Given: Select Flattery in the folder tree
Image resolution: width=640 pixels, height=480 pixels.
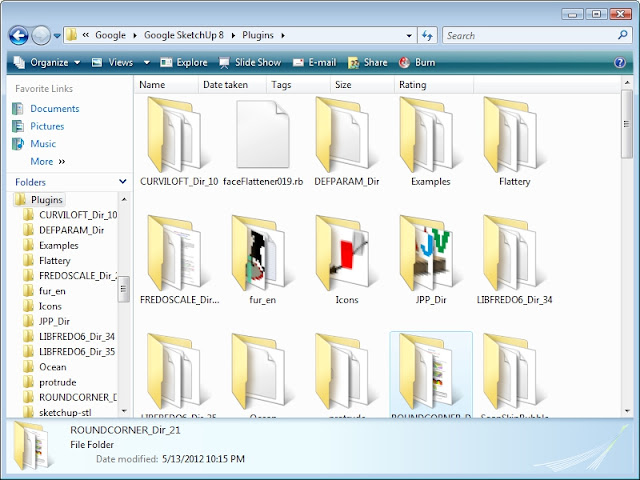Looking at the screenshot, I should pos(47,260).
